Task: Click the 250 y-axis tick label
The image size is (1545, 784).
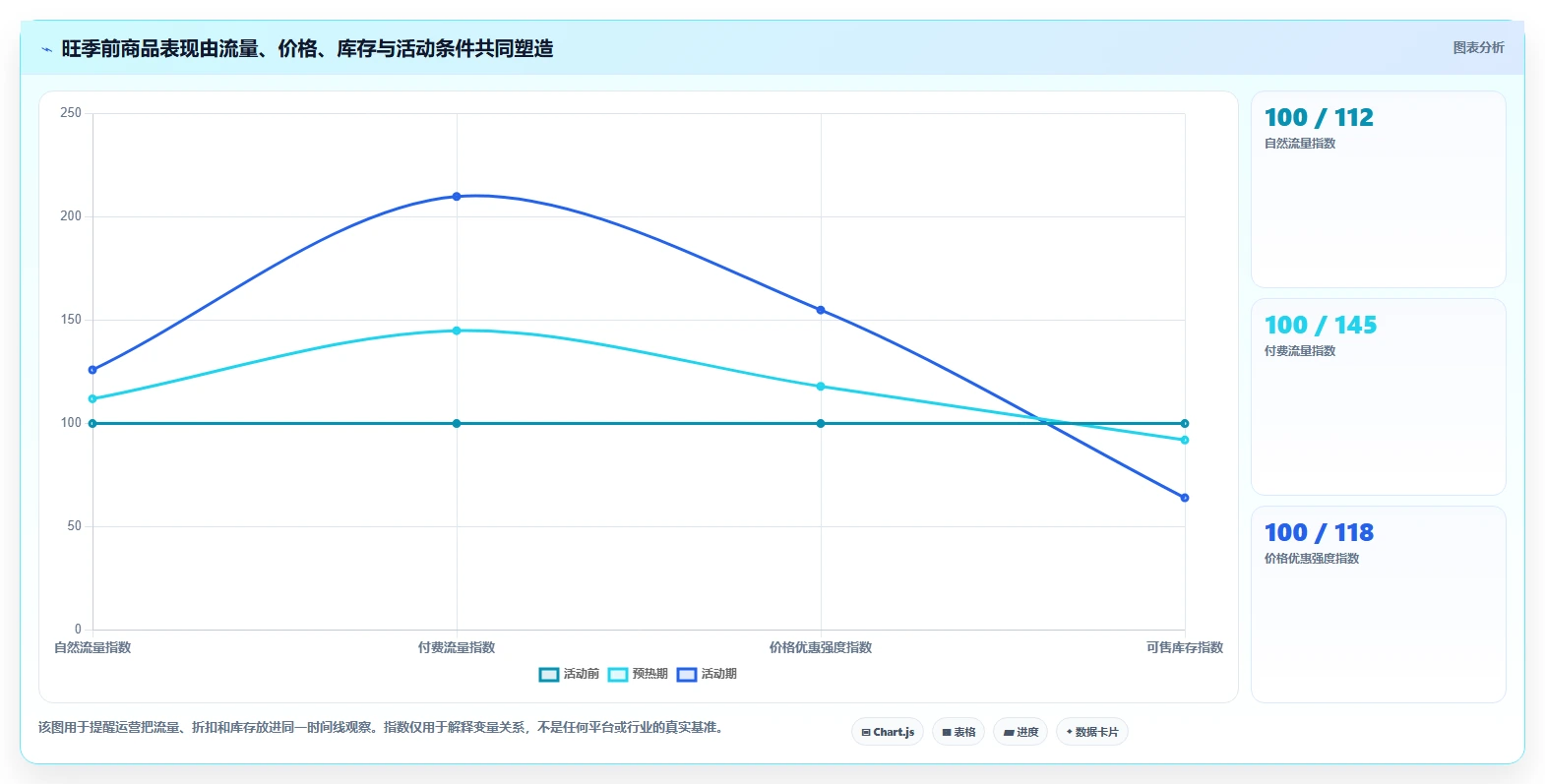Action: (x=71, y=113)
